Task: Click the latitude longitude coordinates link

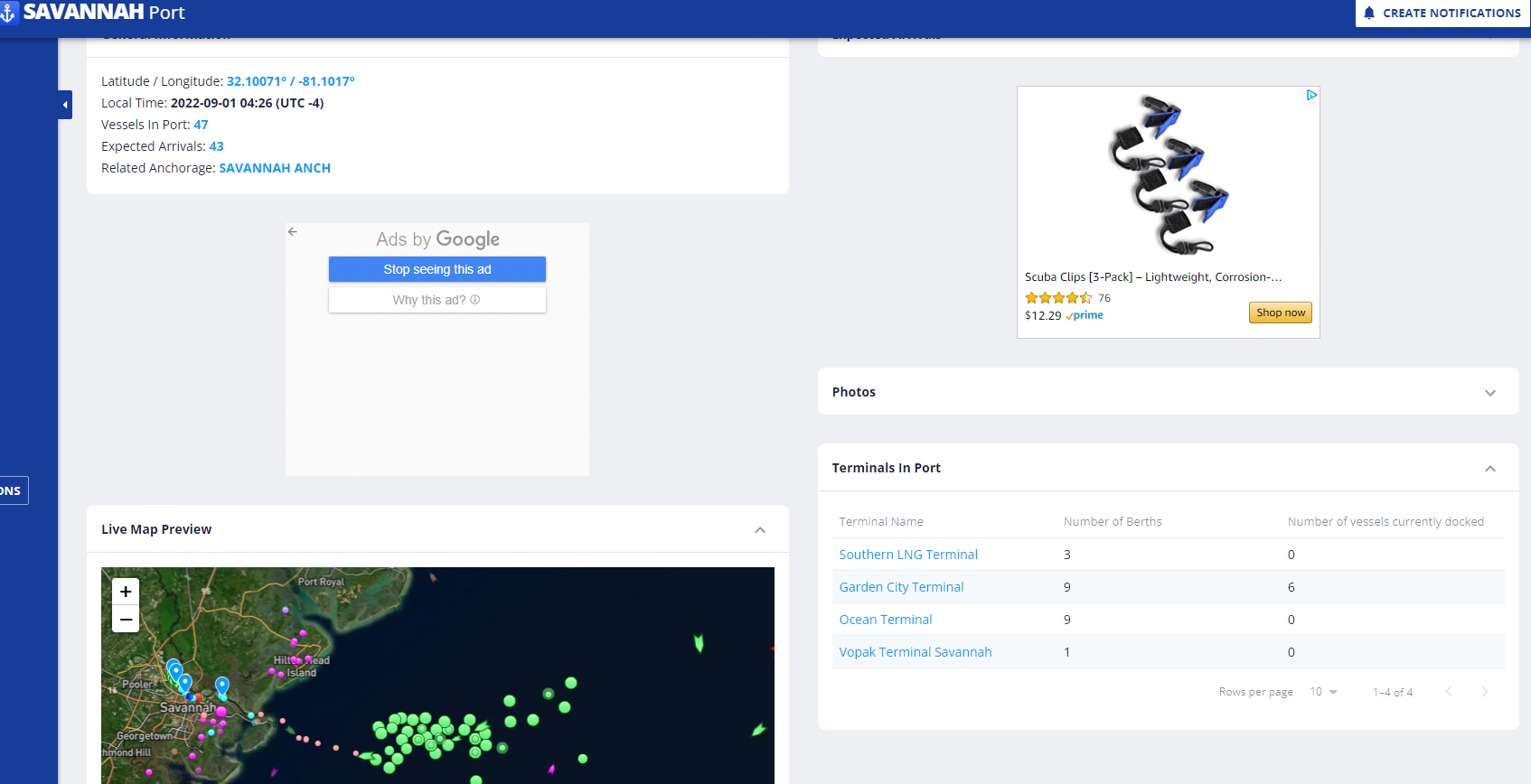Action: 290,81
